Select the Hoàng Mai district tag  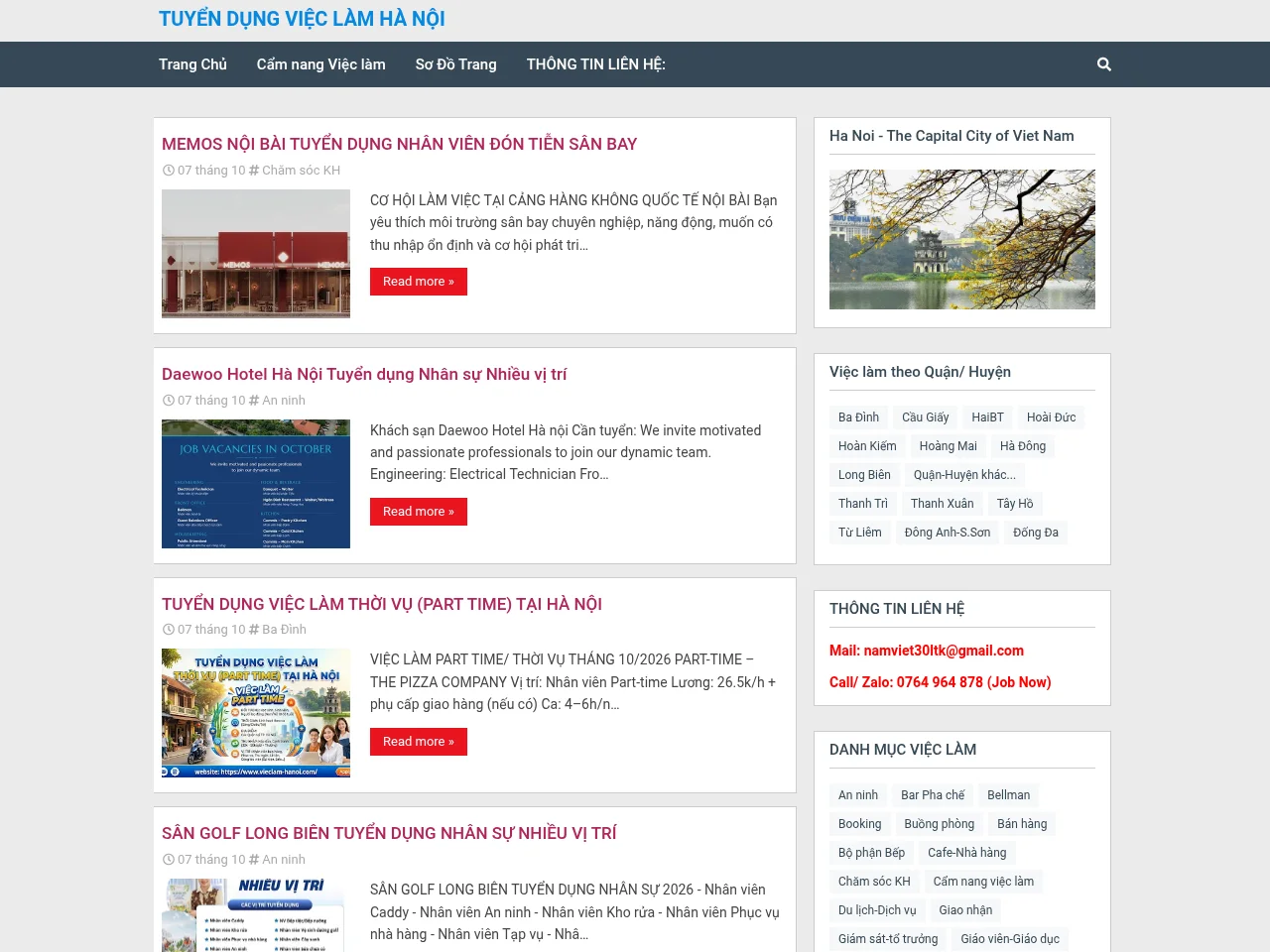click(949, 446)
